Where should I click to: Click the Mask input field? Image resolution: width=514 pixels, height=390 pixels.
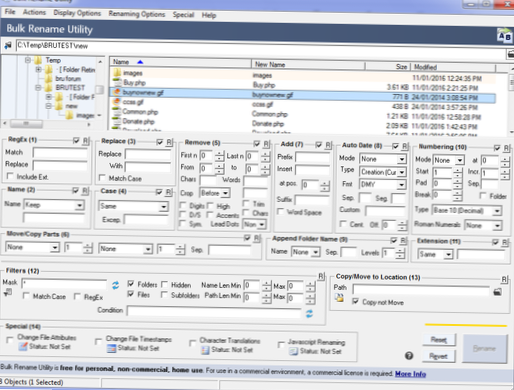click(x=64, y=284)
